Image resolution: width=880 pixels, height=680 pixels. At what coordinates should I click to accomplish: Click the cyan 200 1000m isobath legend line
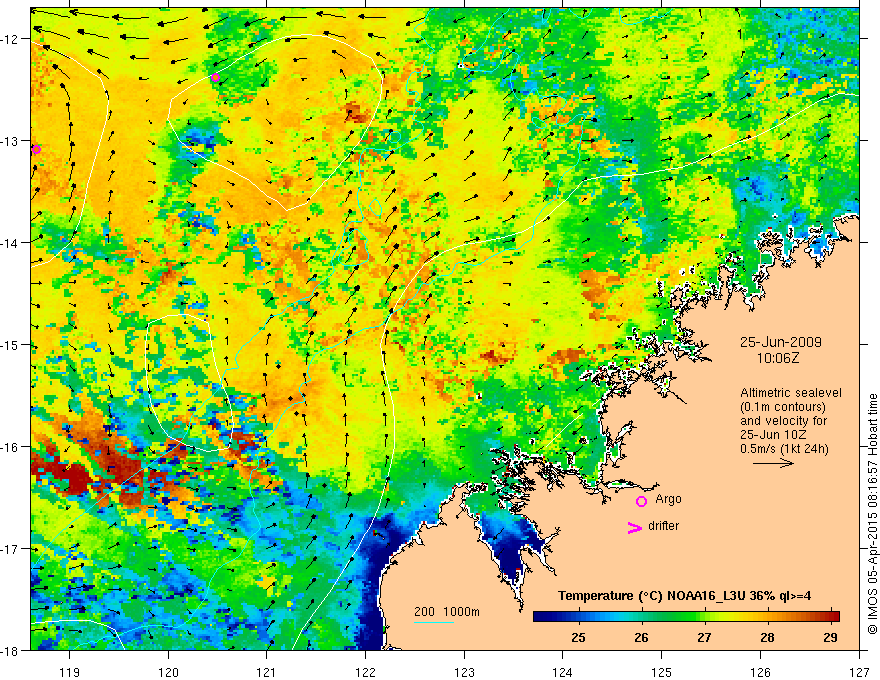434,622
